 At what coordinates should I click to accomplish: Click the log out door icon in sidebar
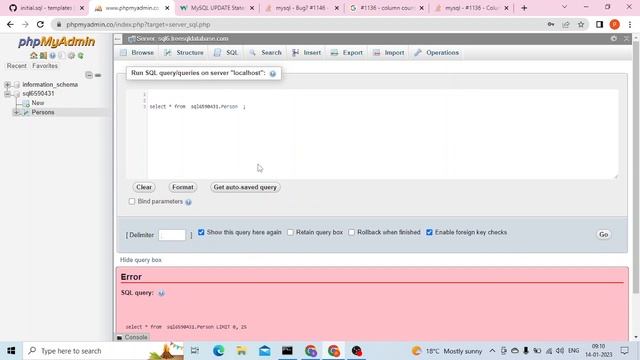43,56
